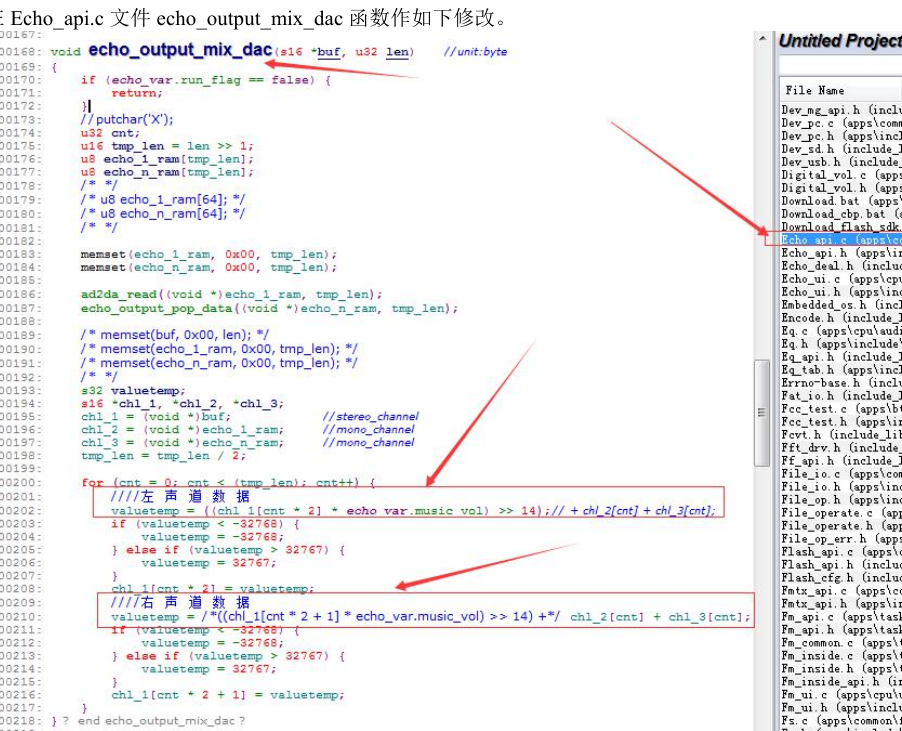Select Encode.h in the file list
902x731 pixels.
841,318
